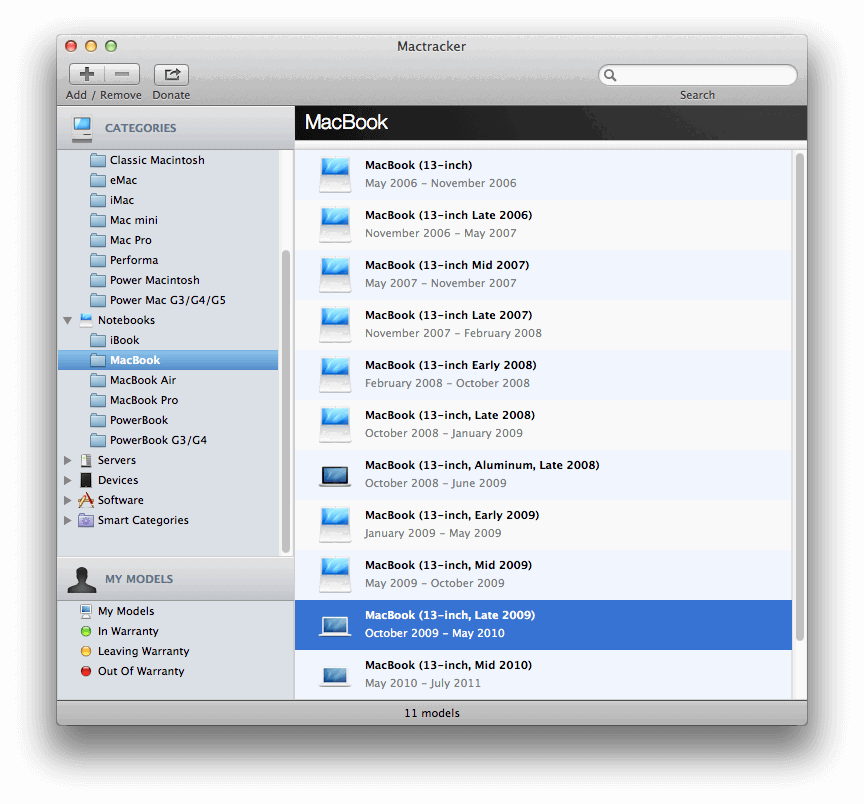
Task: Click the Remove (minus) toolbar button
Action: (x=122, y=74)
